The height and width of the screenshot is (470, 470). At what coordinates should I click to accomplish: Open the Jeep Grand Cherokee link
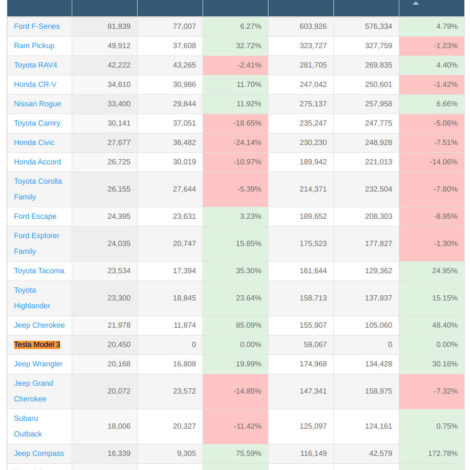click(x=33, y=391)
